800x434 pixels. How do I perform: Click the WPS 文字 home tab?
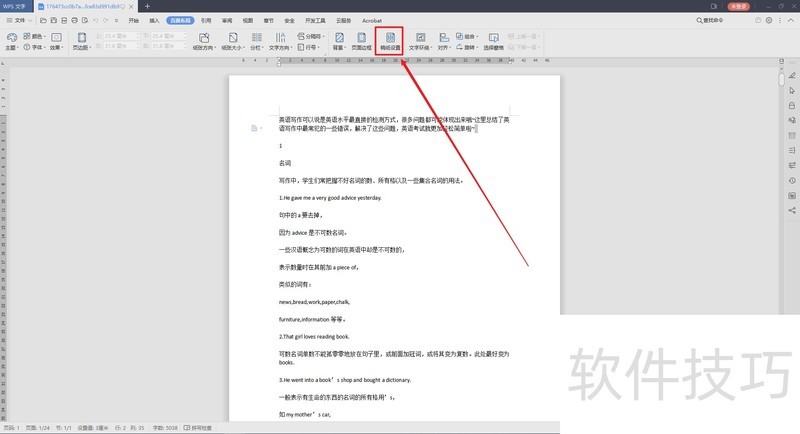pyautogui.click(x=15, y=6)
